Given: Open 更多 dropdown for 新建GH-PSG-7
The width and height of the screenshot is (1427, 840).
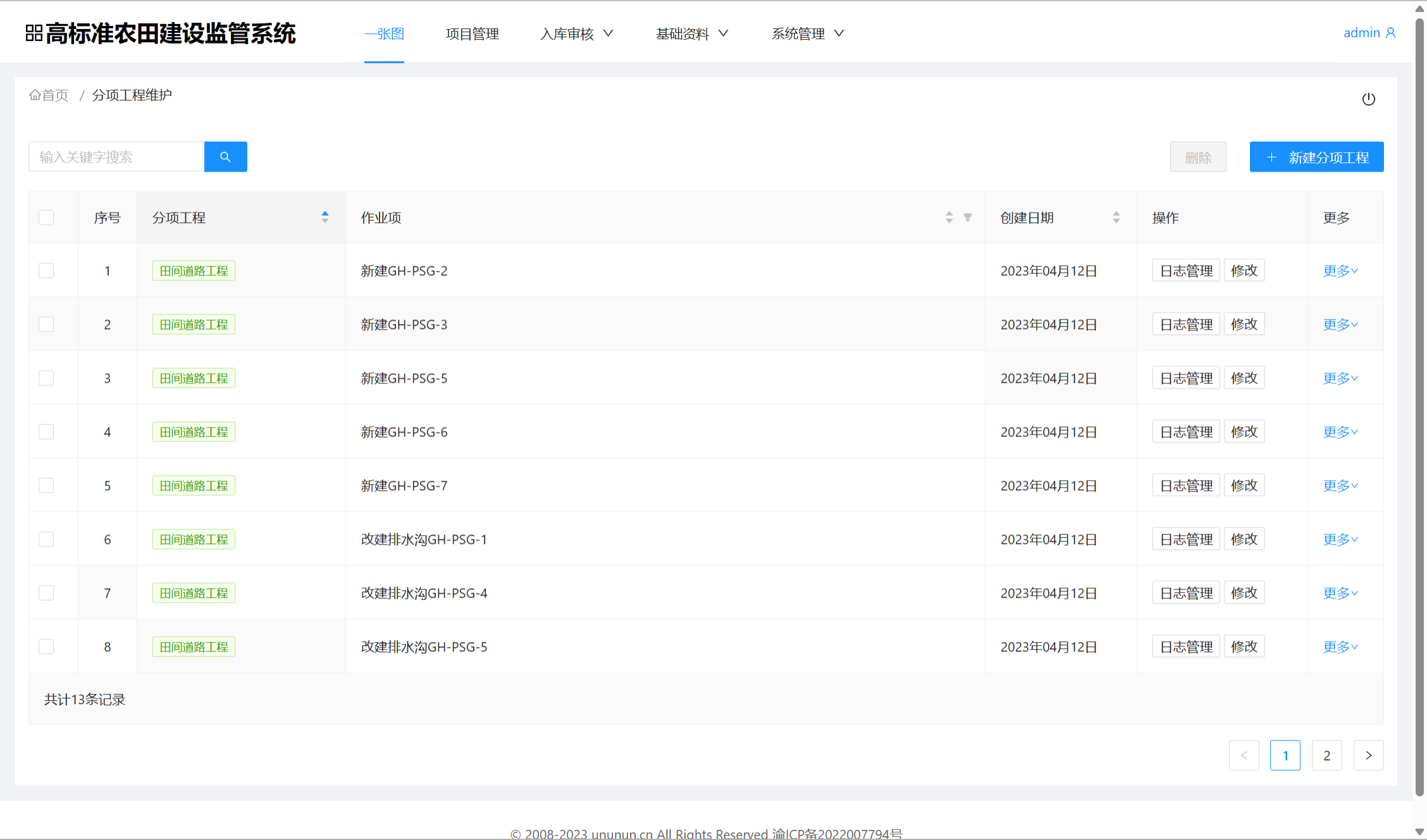Looking at the screenshot, I should click(1340, 486).
